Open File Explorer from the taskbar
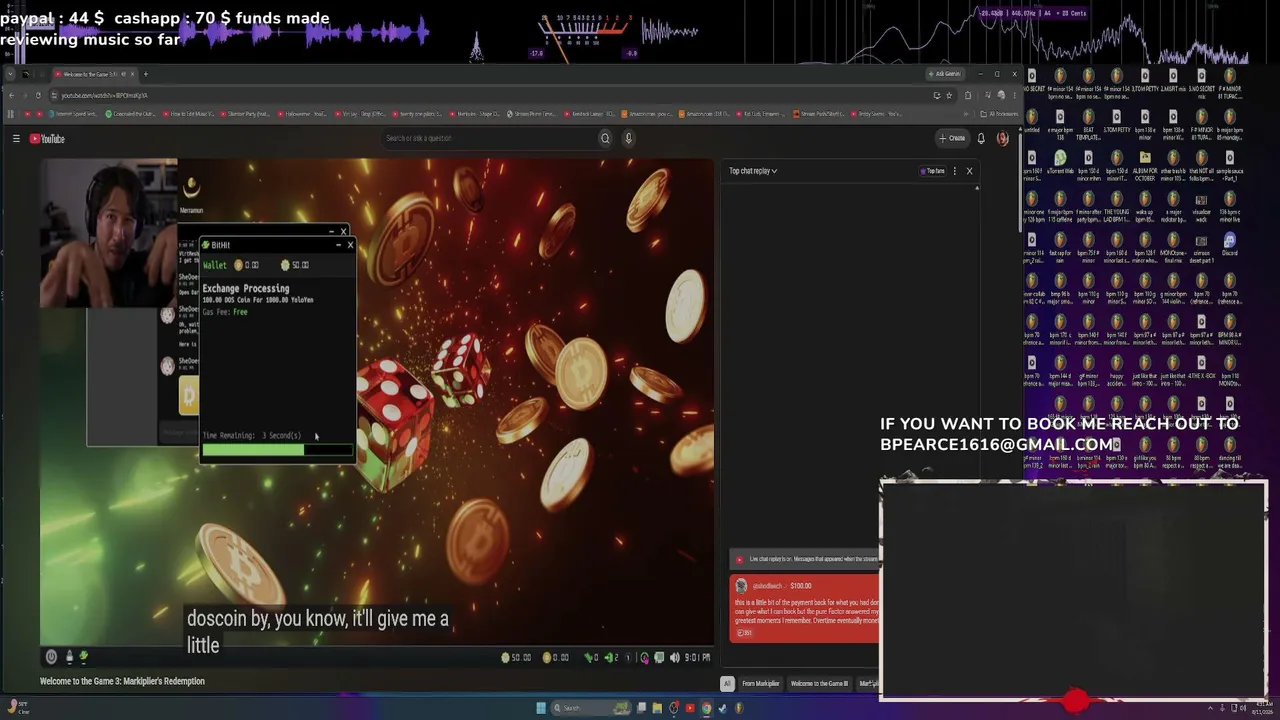 coord(657,708)
